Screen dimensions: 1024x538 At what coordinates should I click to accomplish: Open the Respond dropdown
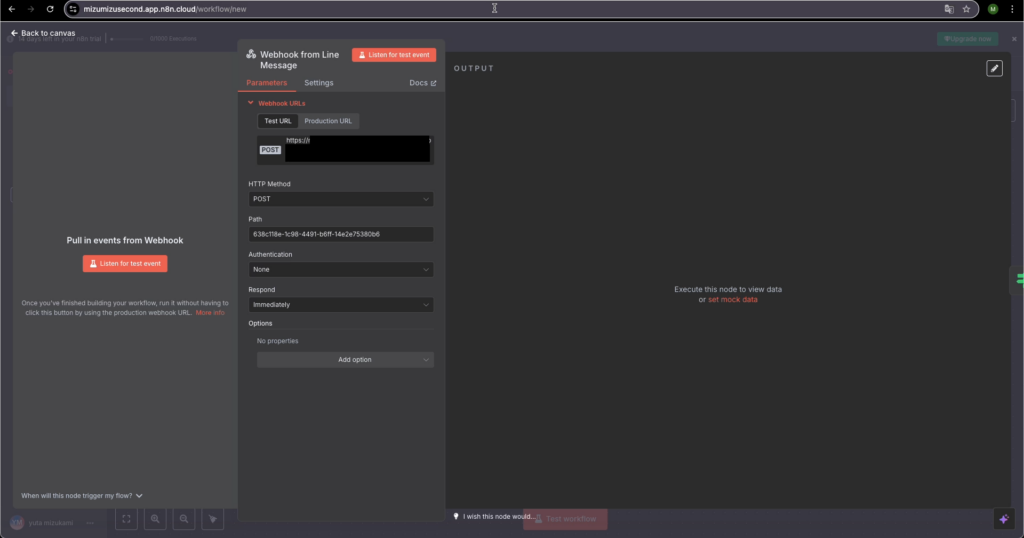(340, 305)
